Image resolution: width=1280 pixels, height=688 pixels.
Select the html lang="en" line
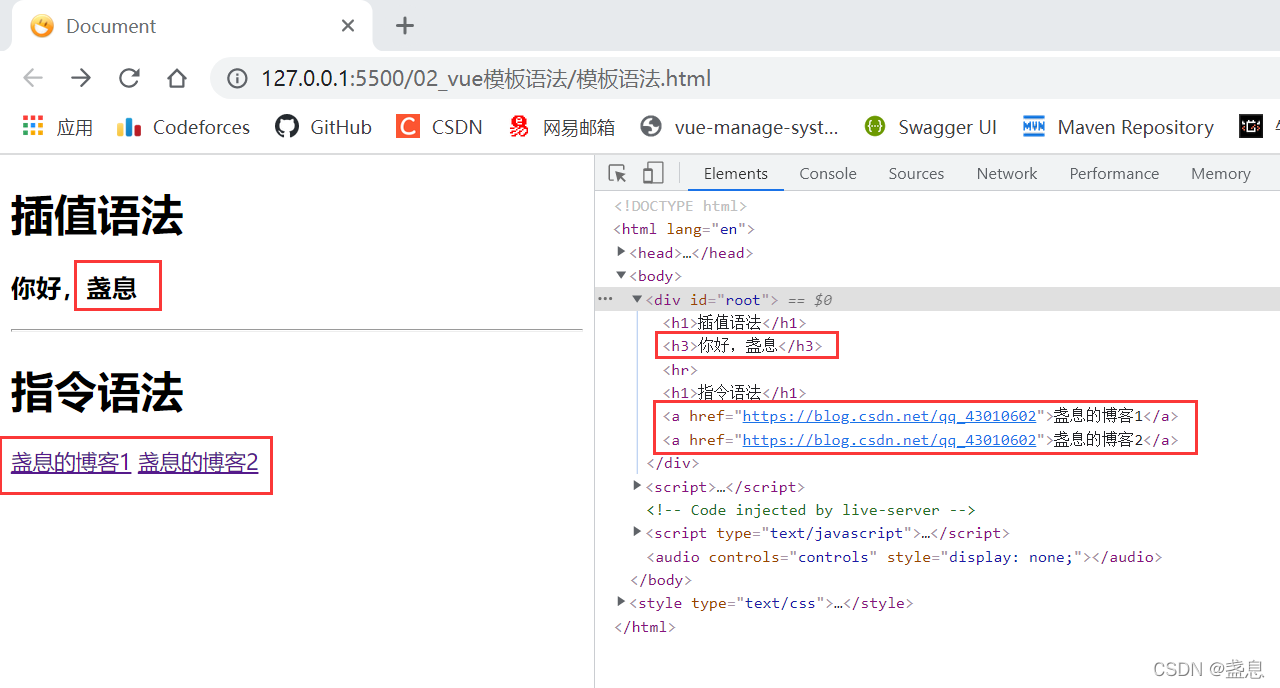(x=684, y=229)
